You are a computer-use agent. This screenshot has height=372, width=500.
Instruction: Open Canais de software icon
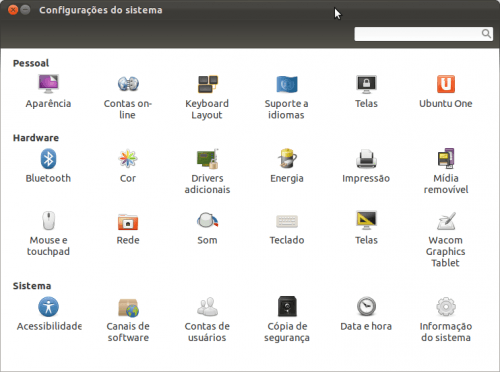128,307
